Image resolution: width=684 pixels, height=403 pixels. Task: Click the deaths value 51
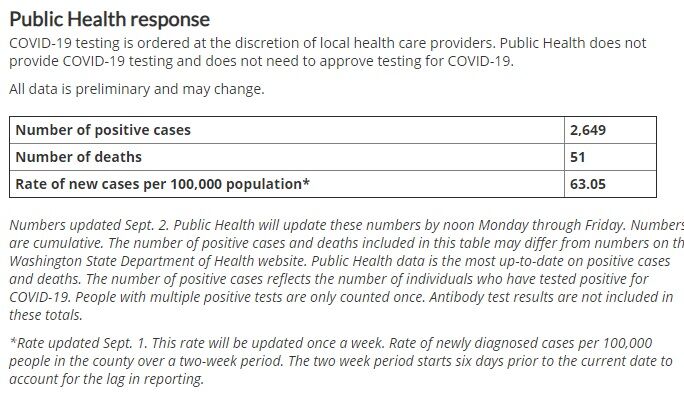579,157
